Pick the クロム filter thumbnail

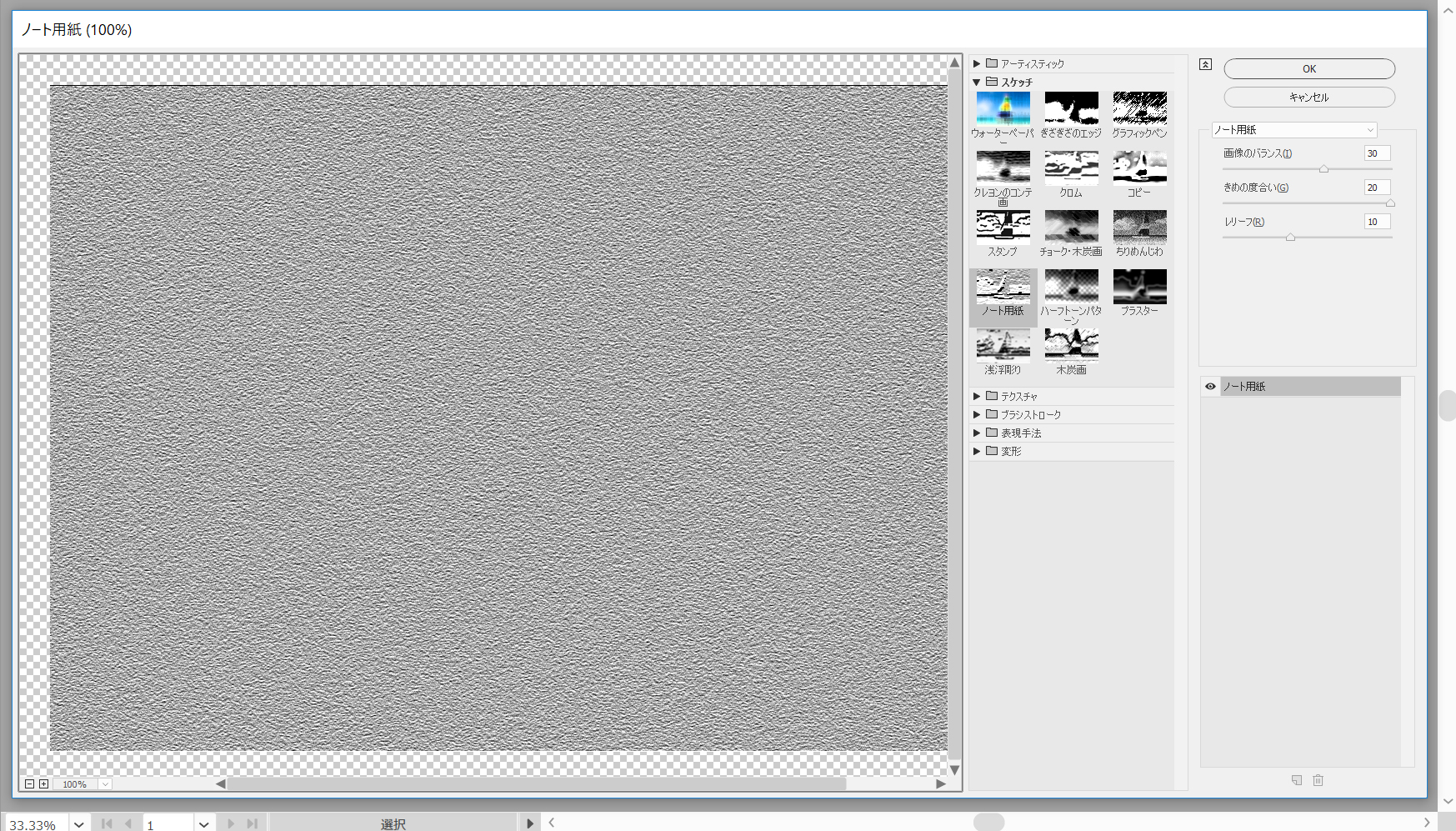point(1071,168)
